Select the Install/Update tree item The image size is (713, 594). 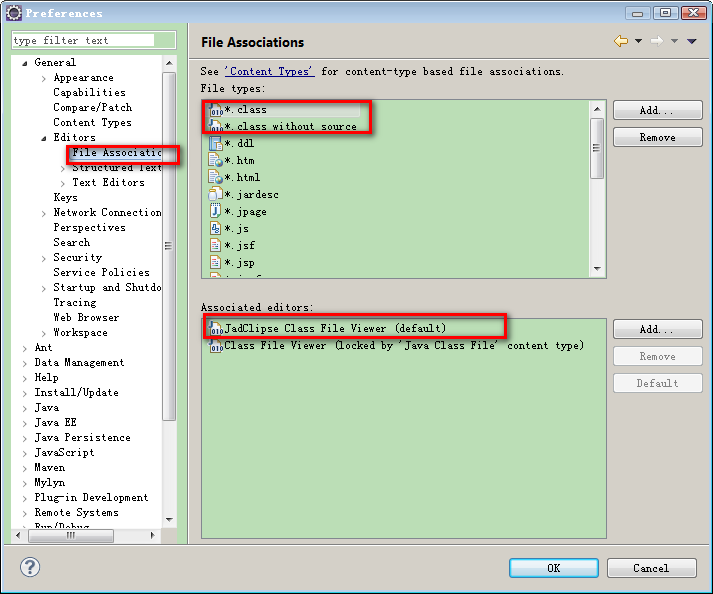pos(76,393)
